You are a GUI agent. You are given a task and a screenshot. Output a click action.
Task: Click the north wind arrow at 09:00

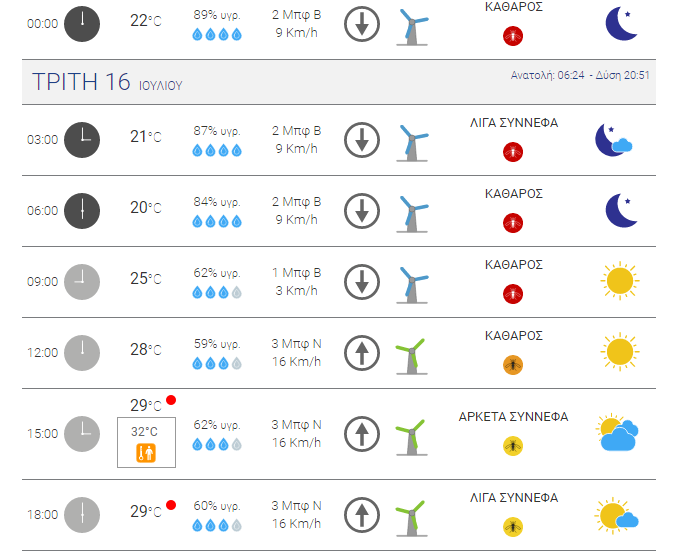pos(362,282)
